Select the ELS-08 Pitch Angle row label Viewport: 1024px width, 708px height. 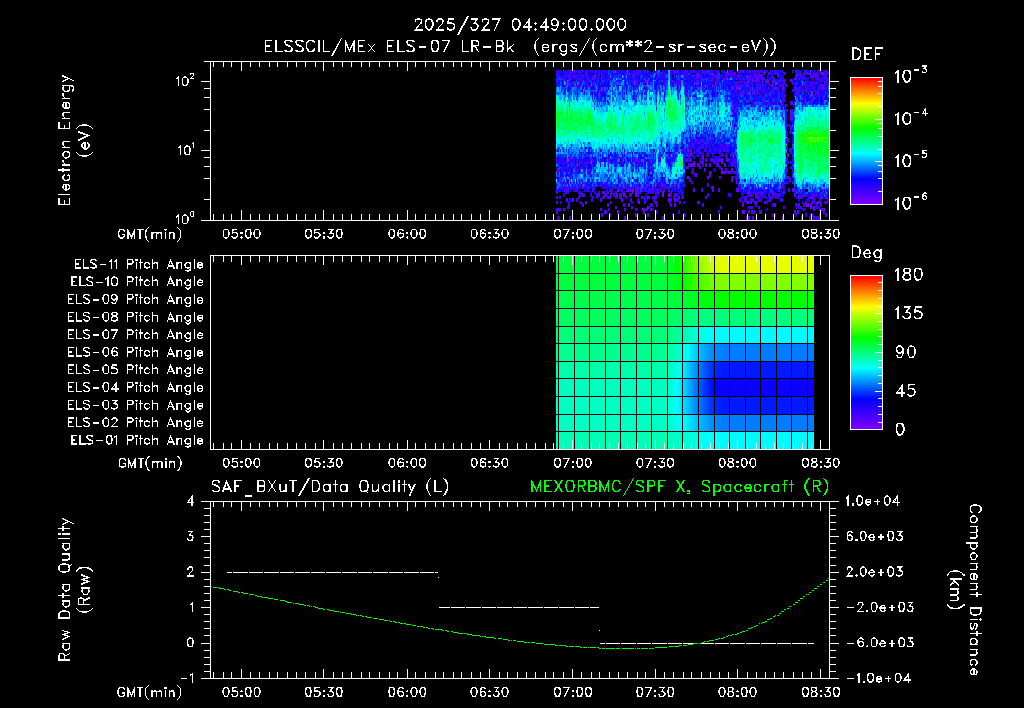[135, 317]
